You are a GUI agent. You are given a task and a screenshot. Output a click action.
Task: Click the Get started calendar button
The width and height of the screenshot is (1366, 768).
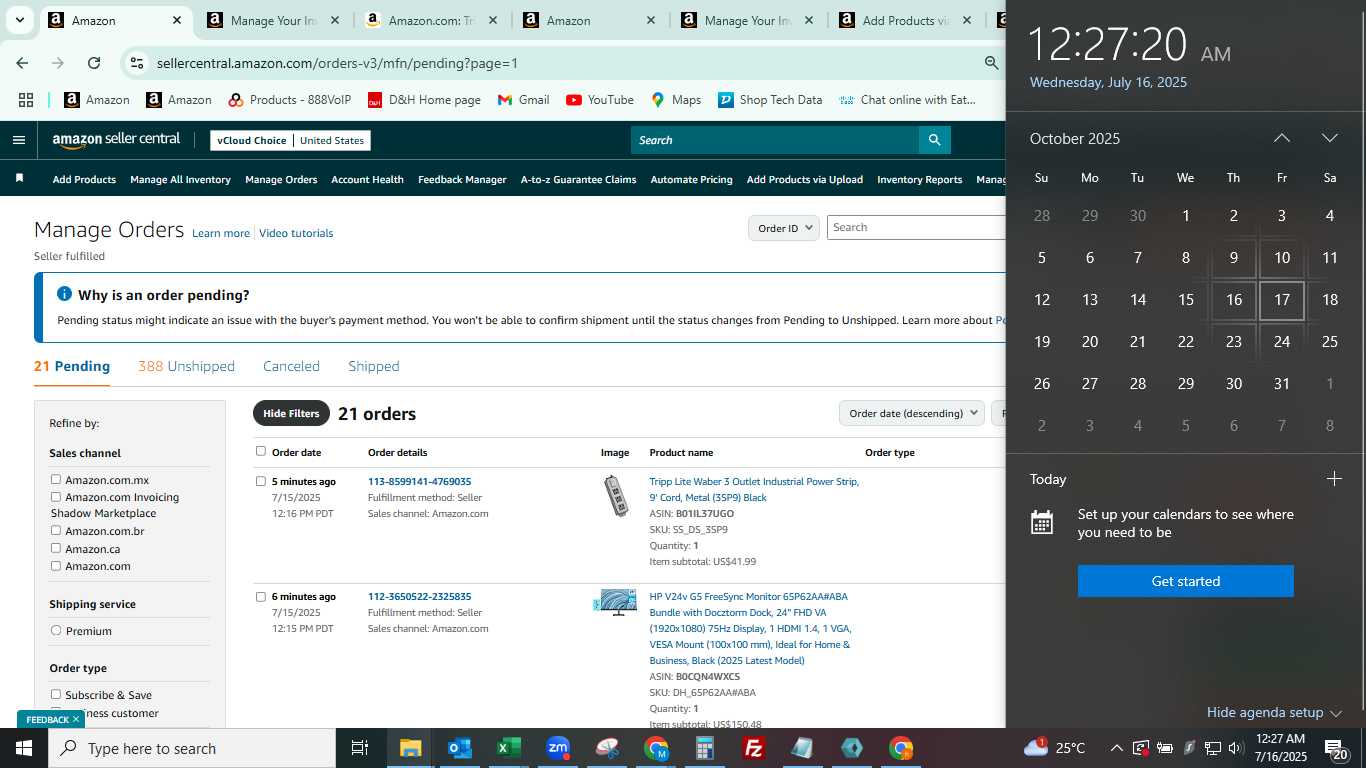[x=1186, y=581]
